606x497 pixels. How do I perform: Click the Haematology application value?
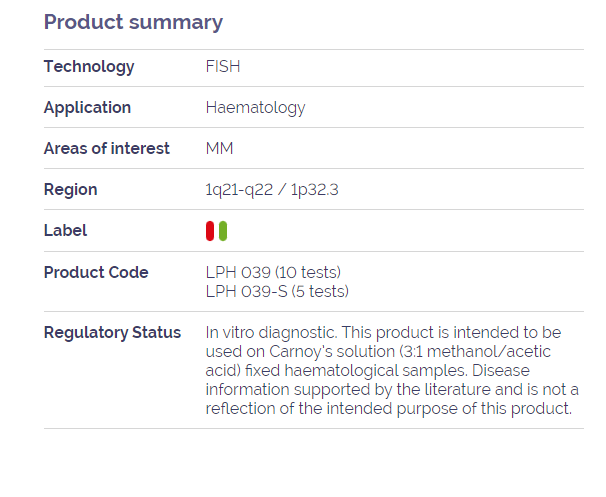click(x=255, y=108)
